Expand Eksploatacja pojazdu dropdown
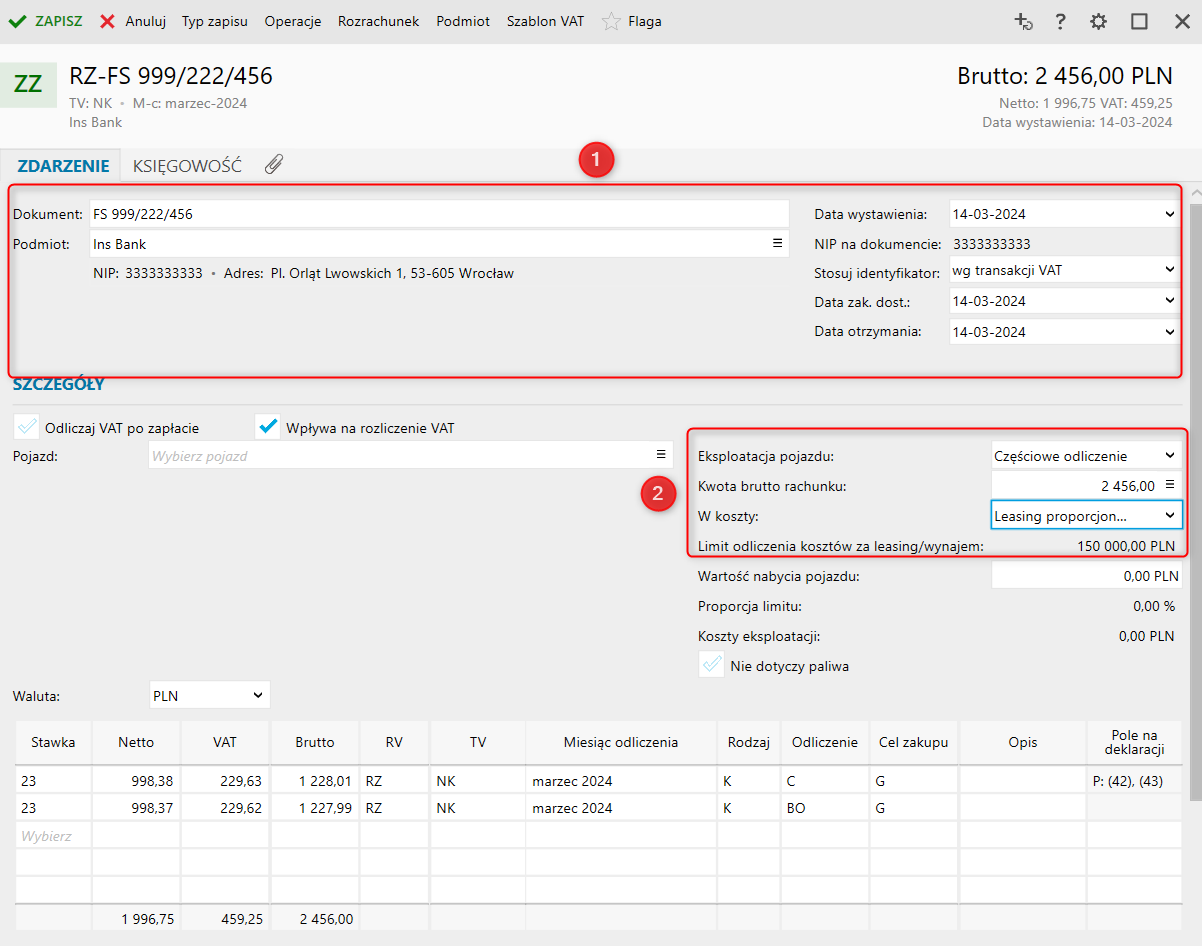Image resolution: width=1202 pixels, height=946 pixels. coord(1086,455)
